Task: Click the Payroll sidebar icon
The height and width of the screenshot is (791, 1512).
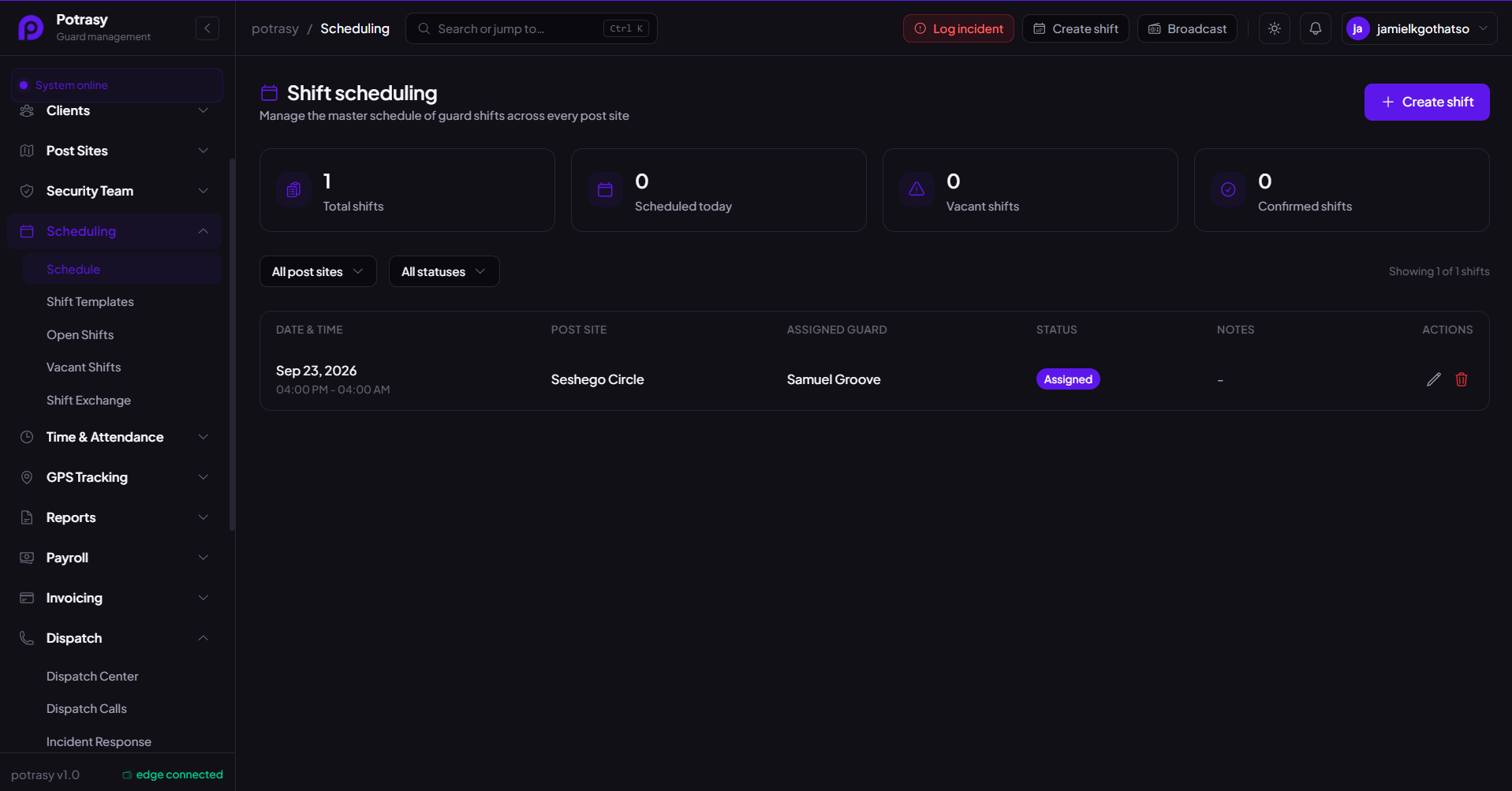Action: click(27, 558)
